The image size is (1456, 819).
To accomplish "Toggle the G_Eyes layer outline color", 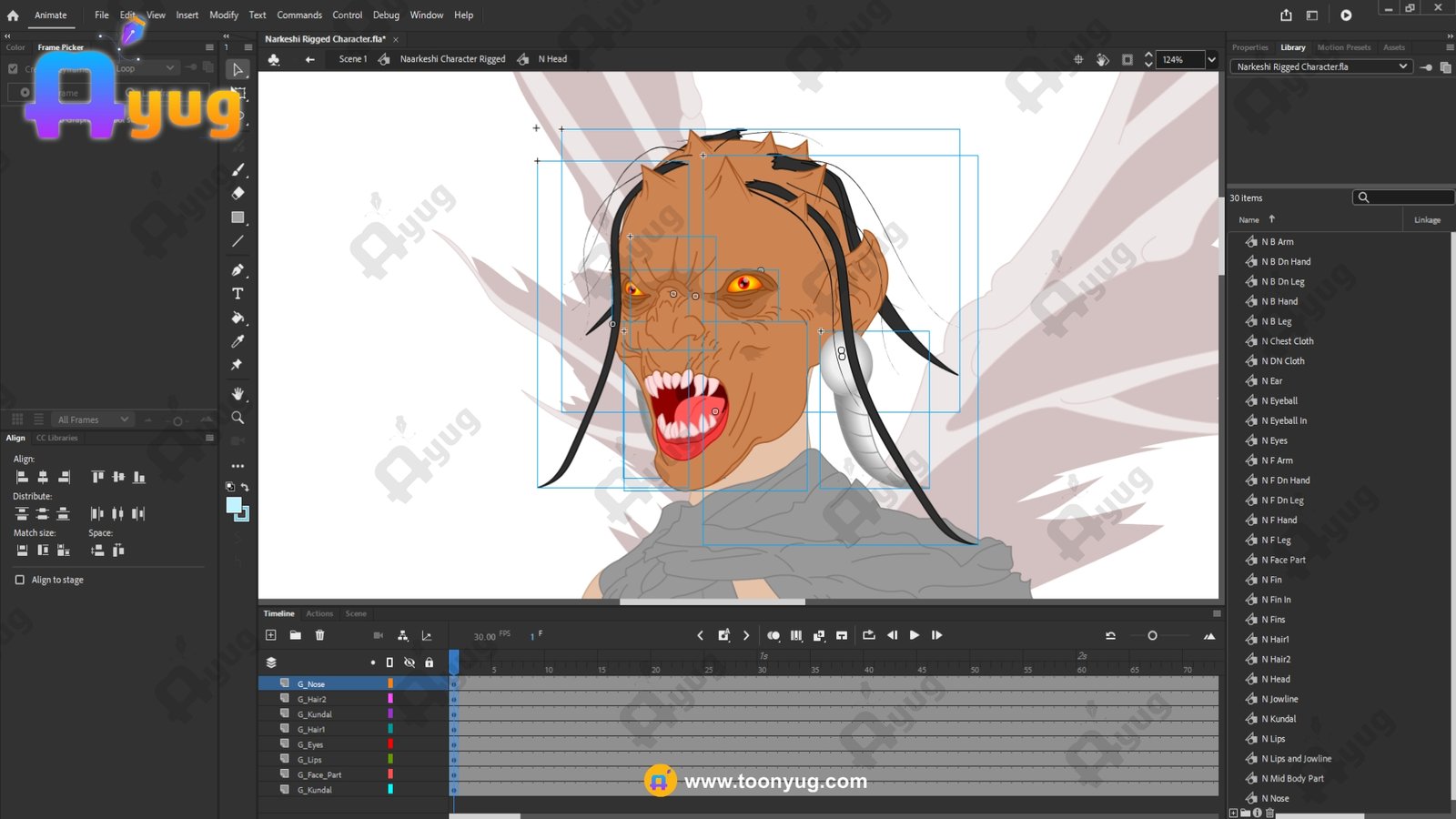I will pyautogui.click(x=390, y=744).
